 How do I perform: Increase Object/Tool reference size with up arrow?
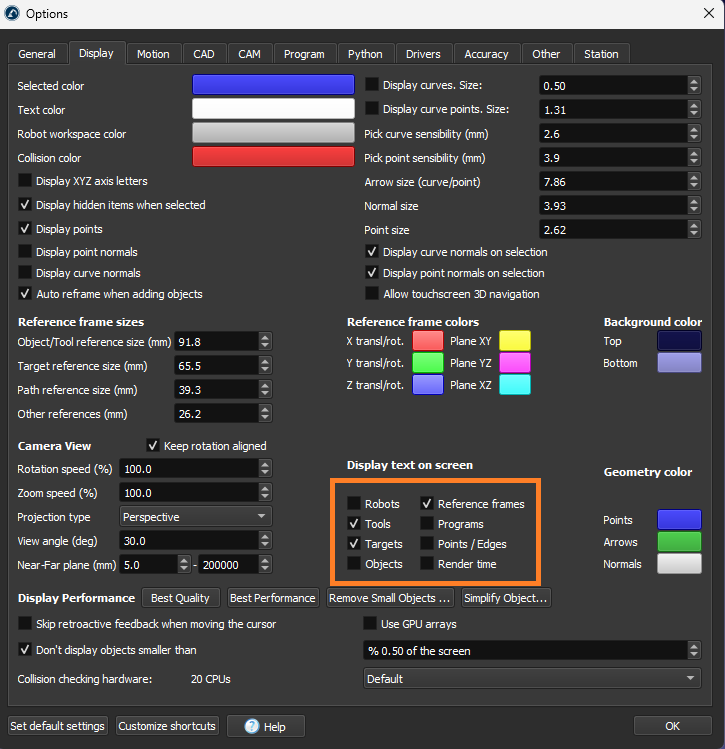coord(264,337)
